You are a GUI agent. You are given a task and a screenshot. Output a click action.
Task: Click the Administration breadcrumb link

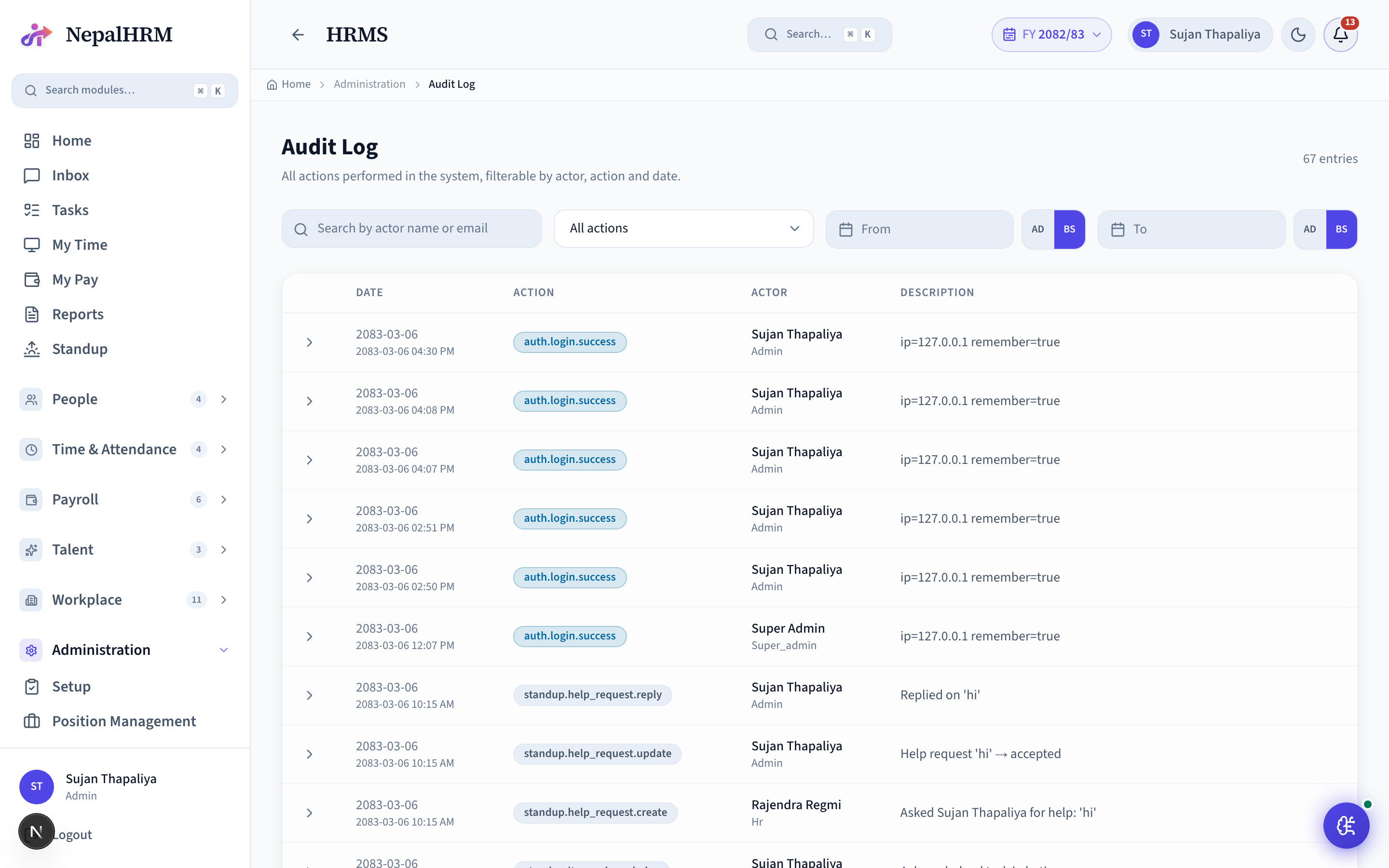tap(369, 84)
